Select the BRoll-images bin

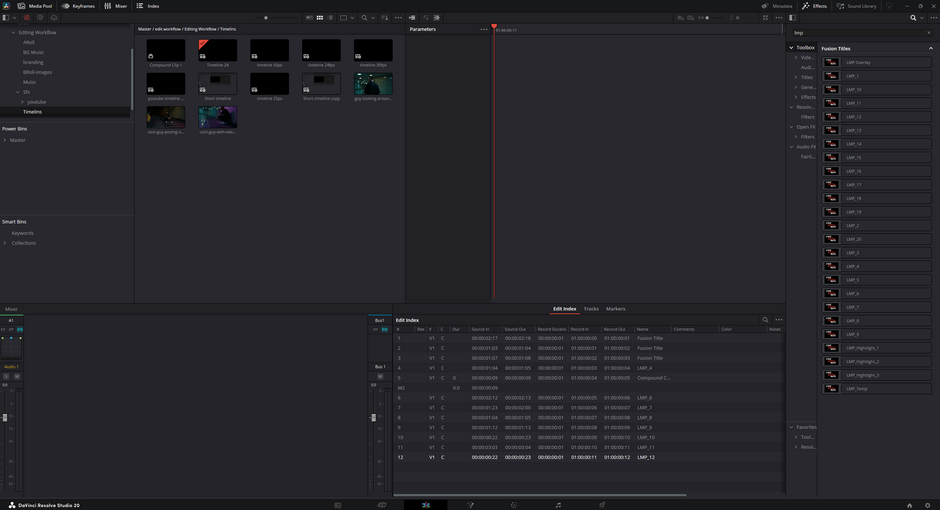37,72
